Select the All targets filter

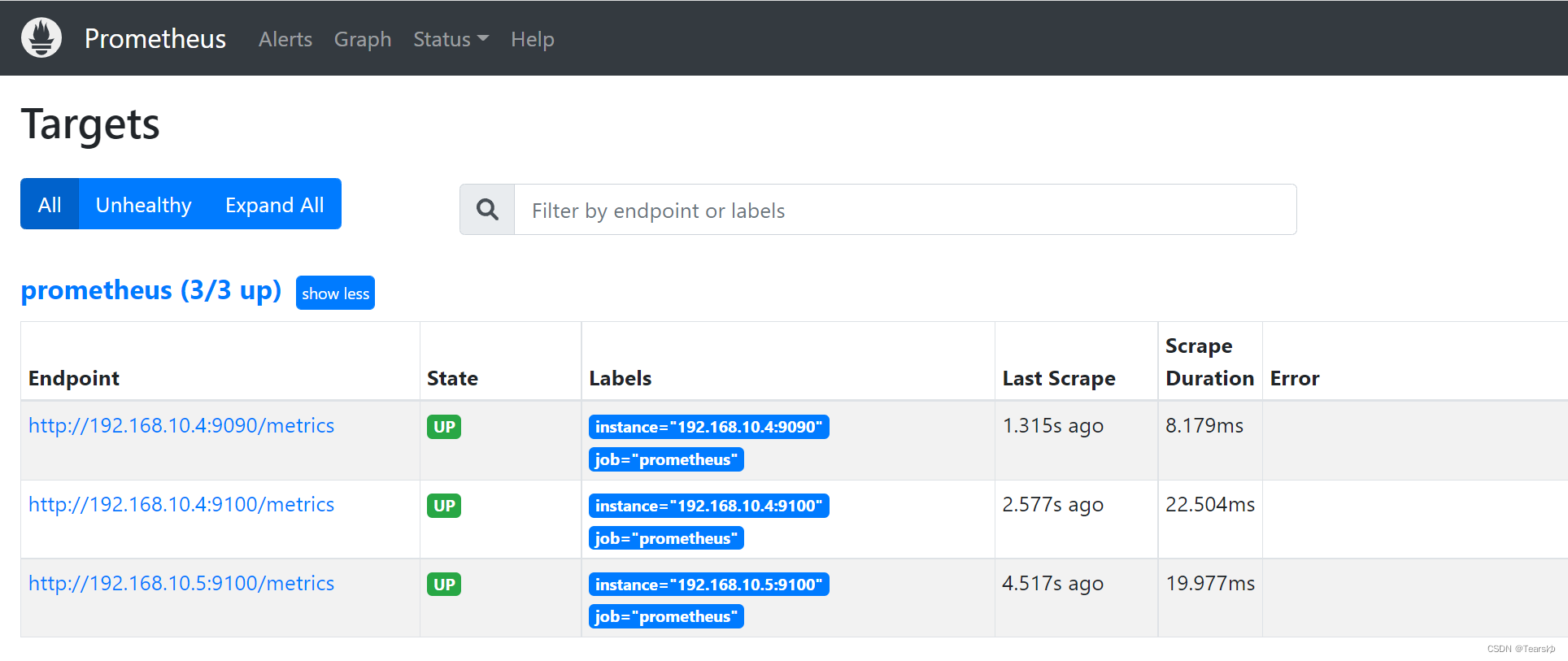(x=50, y=204)
